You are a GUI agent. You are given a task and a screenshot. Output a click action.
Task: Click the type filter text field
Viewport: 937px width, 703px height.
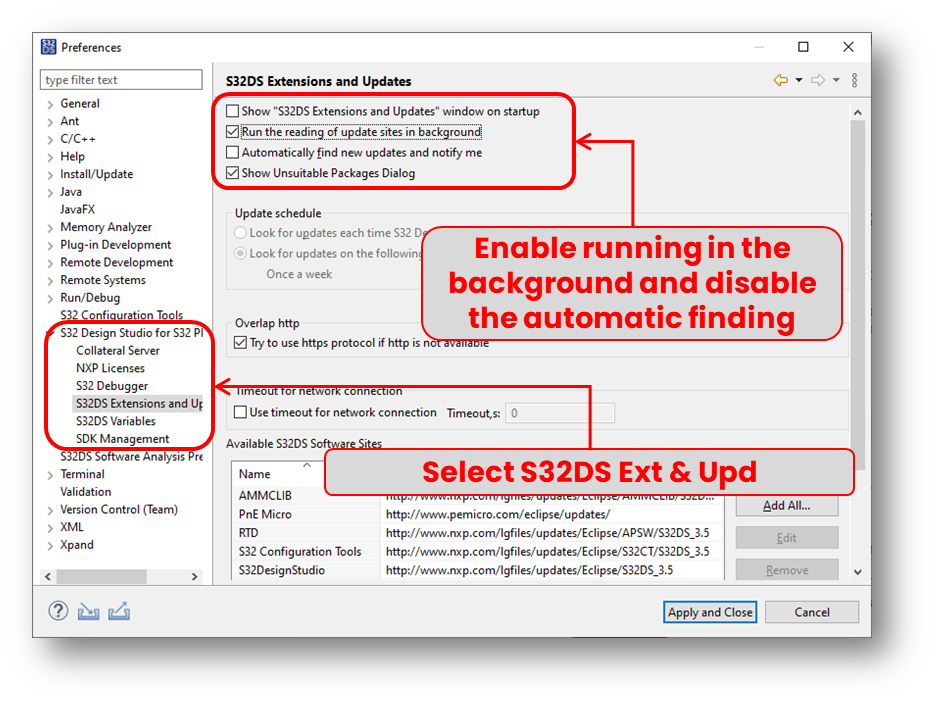121,80
